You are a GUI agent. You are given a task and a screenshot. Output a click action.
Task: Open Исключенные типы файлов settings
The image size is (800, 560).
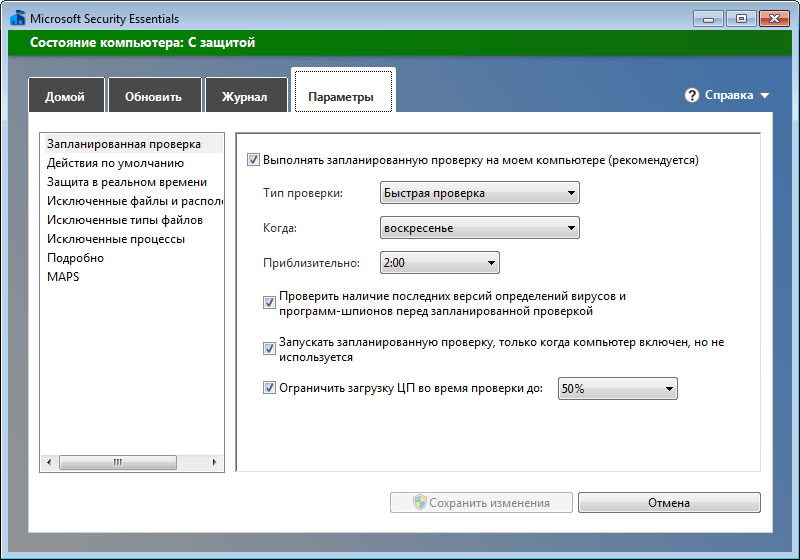coord(125,220)
